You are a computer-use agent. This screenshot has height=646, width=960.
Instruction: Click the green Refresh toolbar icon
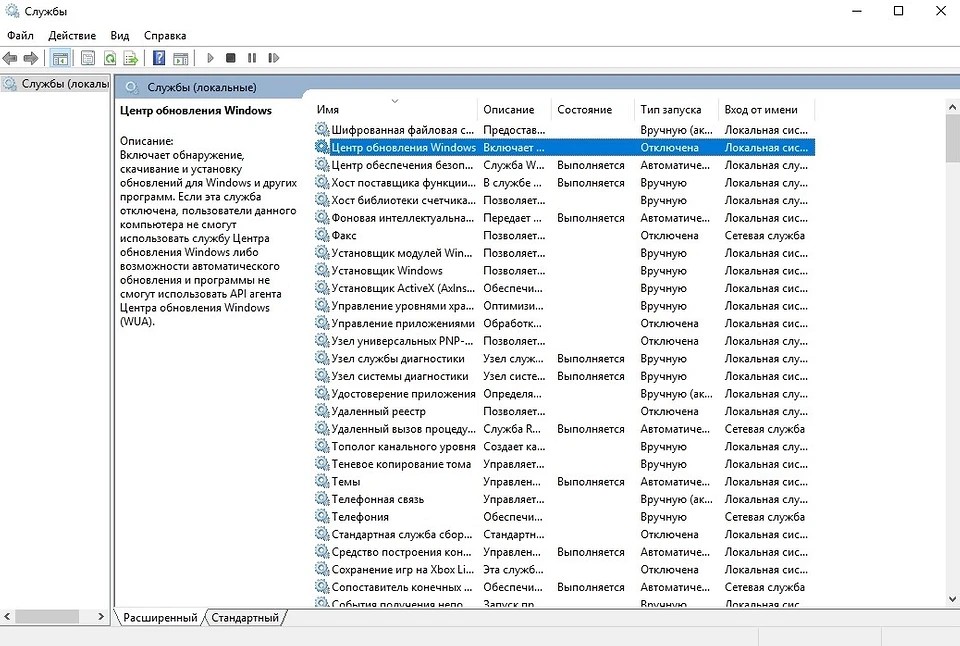tap(110, 59)
